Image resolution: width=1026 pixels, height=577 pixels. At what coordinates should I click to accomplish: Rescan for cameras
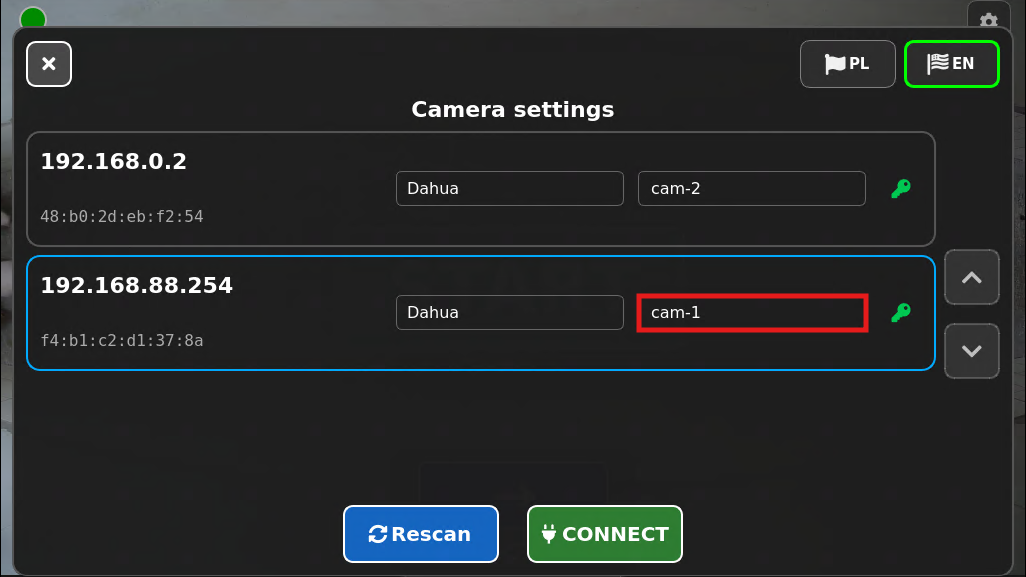click(421, 534)
